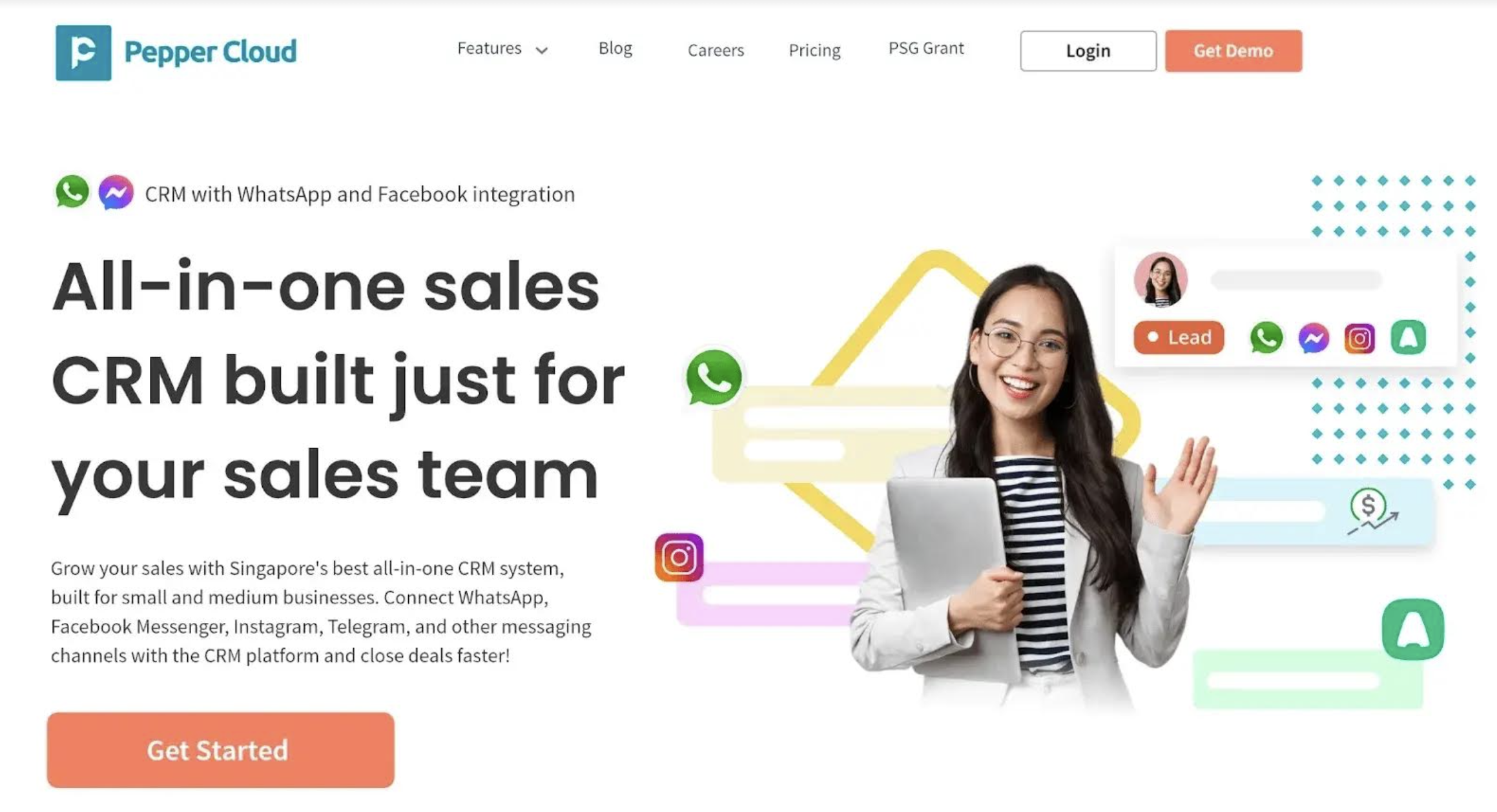Click the large green chat app icon
This screenshot has height=812, width=1497.
[x=1413, y=629]
